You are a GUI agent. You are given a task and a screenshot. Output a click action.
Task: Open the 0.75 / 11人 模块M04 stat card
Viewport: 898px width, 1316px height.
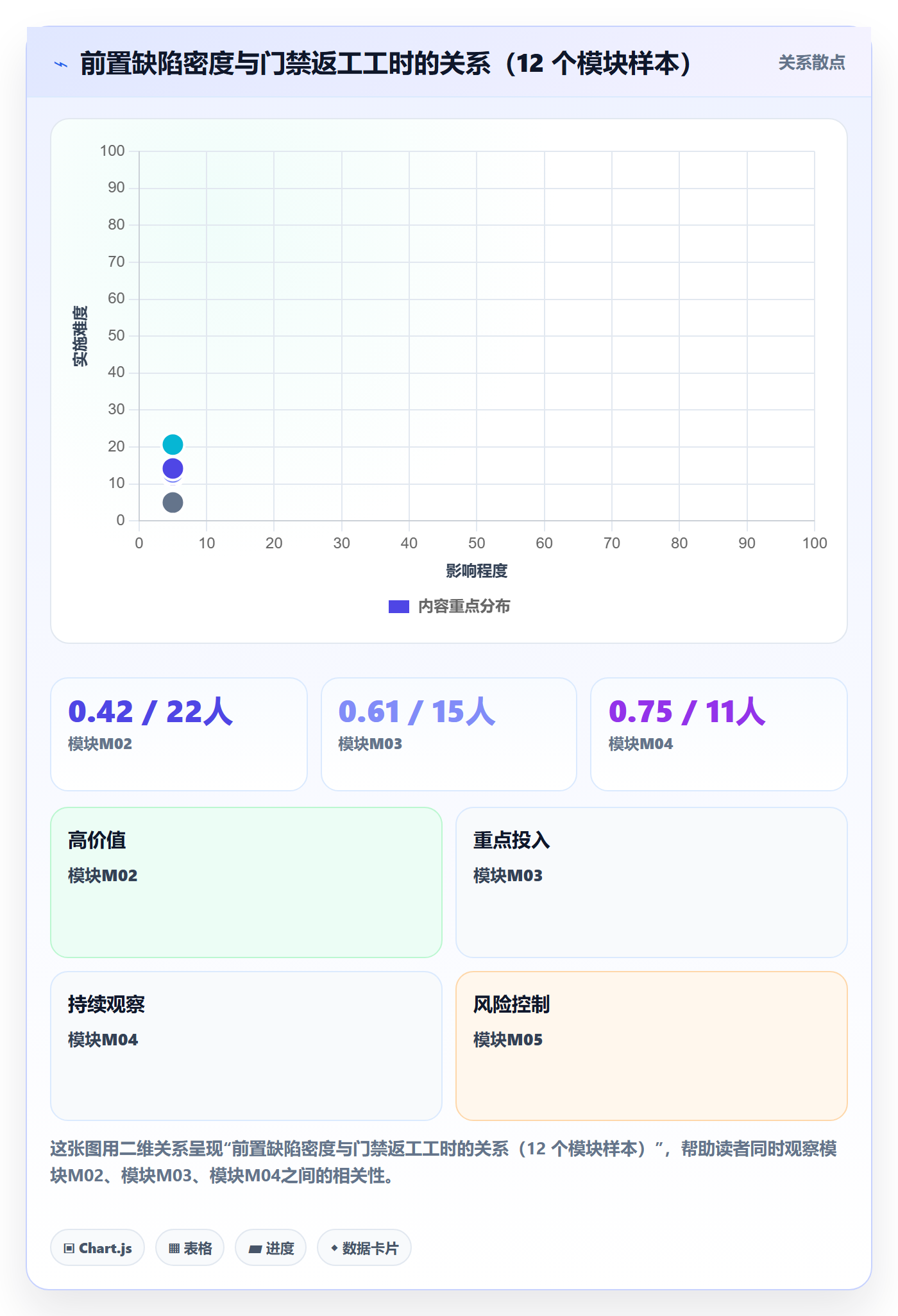click(x=719, y=734)
